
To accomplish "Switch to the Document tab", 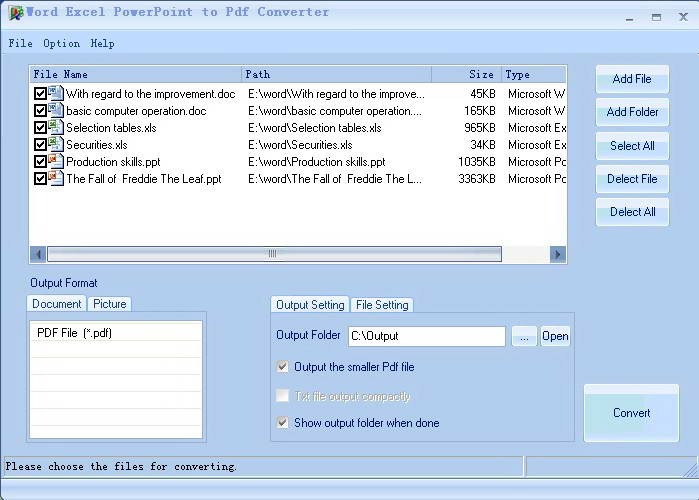I will (57, 304).
